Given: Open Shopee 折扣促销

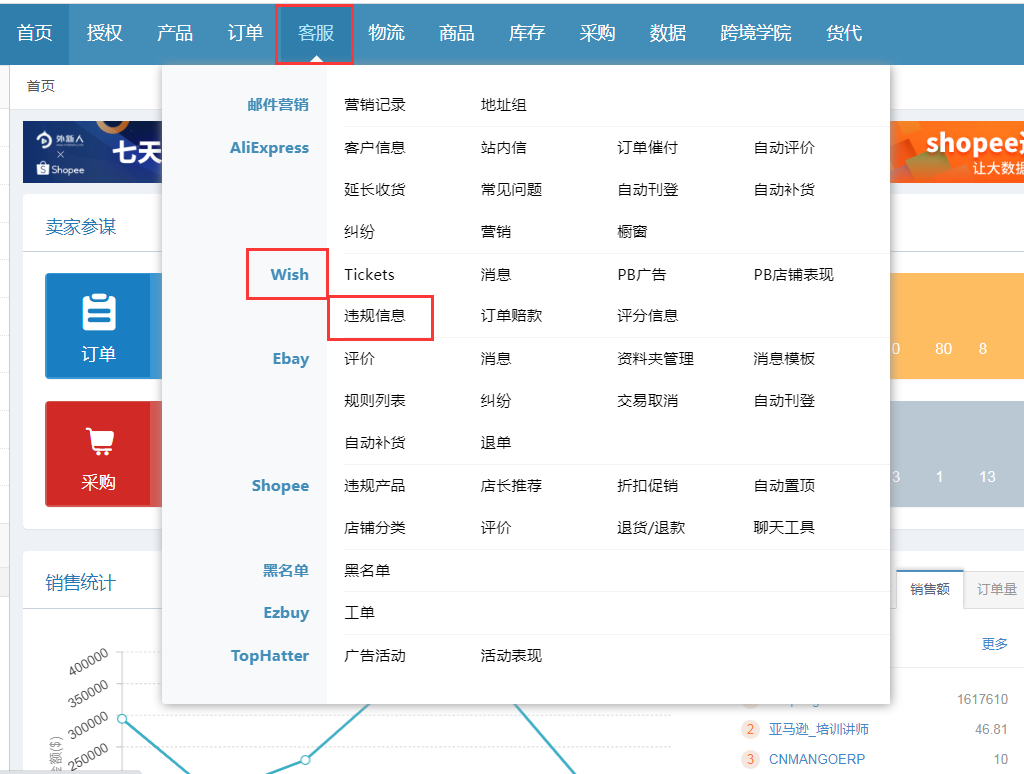Looking at the screenshot, I should 648,485.
